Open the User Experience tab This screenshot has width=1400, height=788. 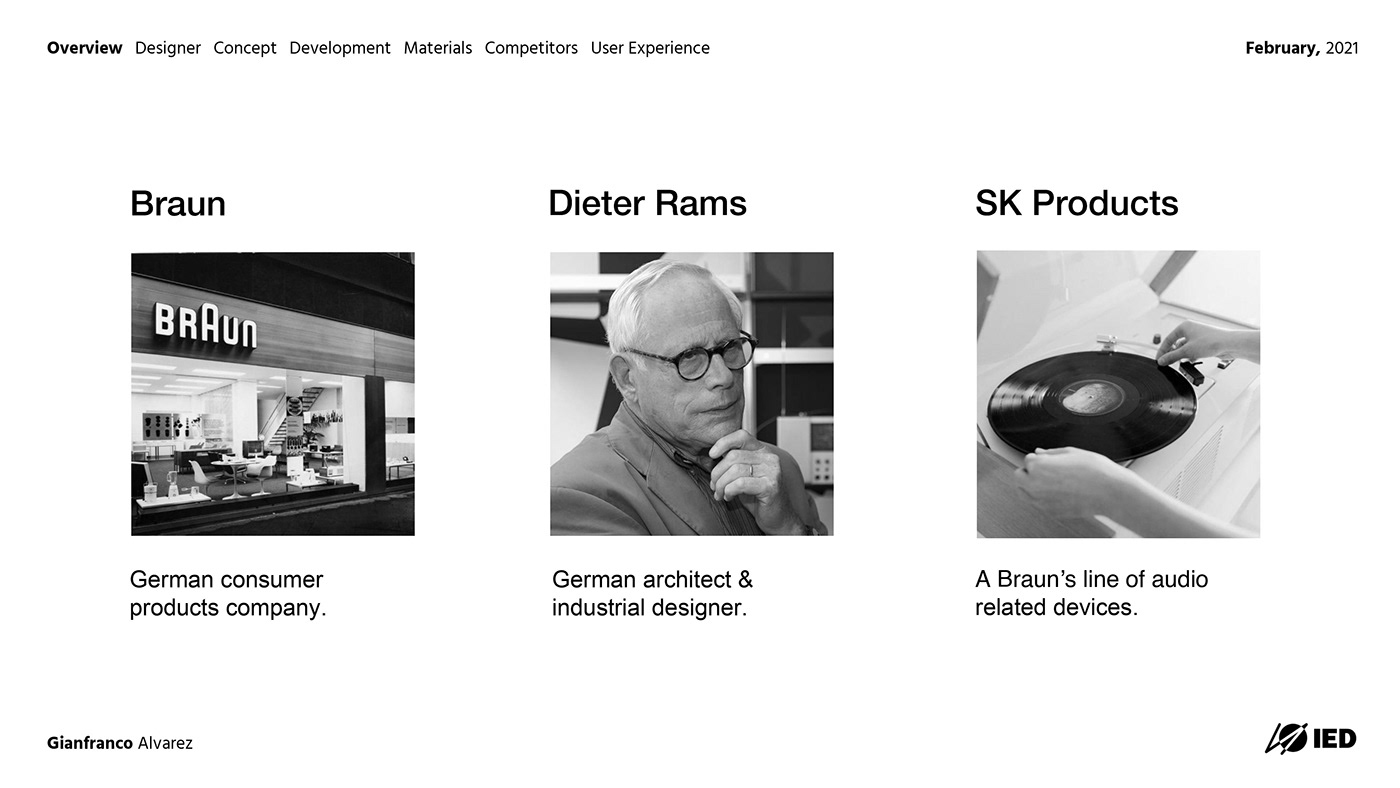pyautogui.click(x=650, y=48)
